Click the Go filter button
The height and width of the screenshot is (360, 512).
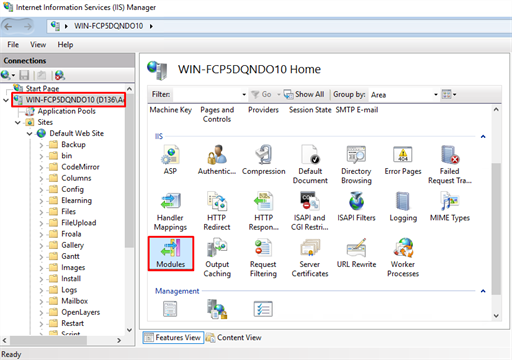[262, 94]
